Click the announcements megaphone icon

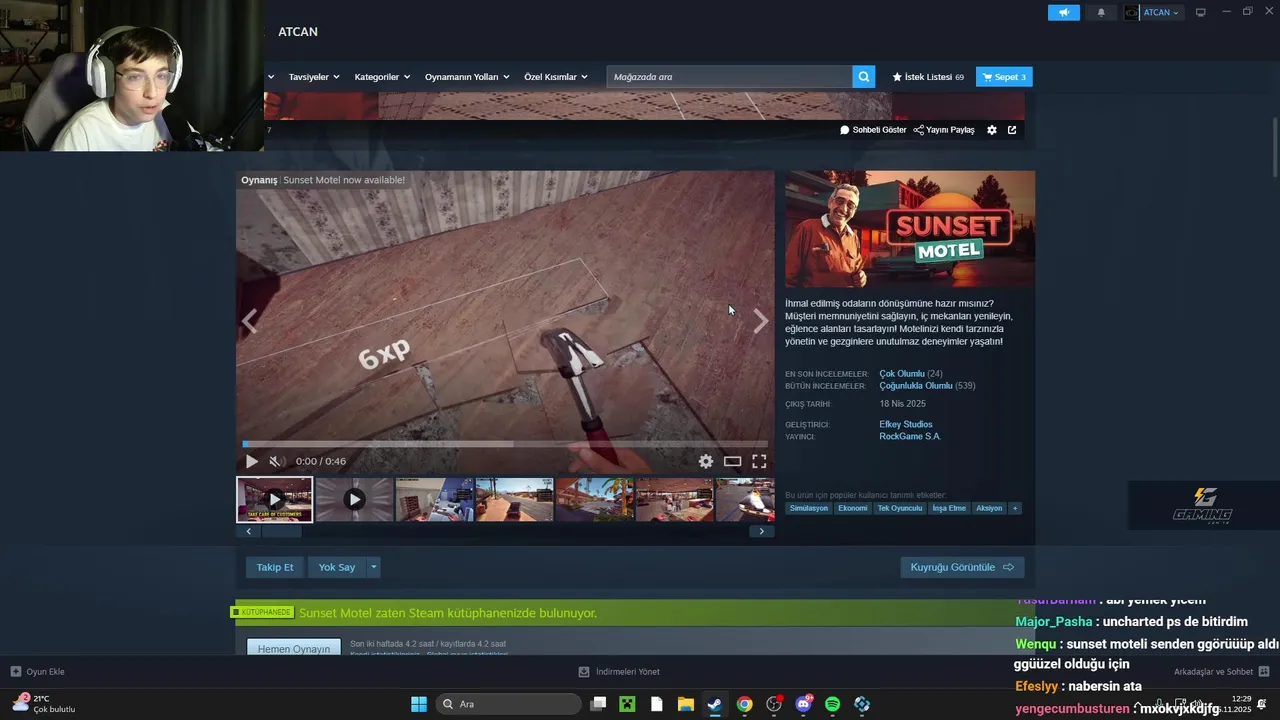pyautogui.click(x=1063, y=12)
